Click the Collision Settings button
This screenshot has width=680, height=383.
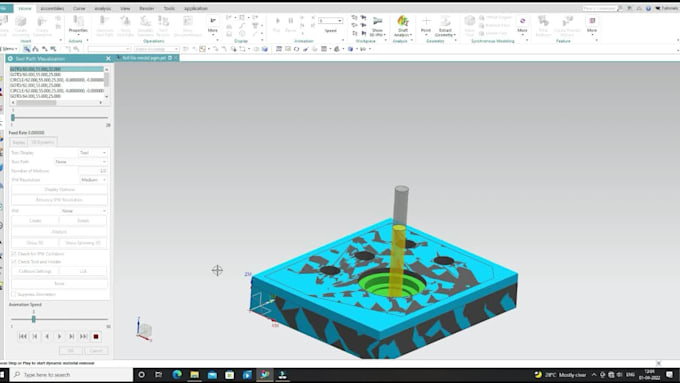35,272
